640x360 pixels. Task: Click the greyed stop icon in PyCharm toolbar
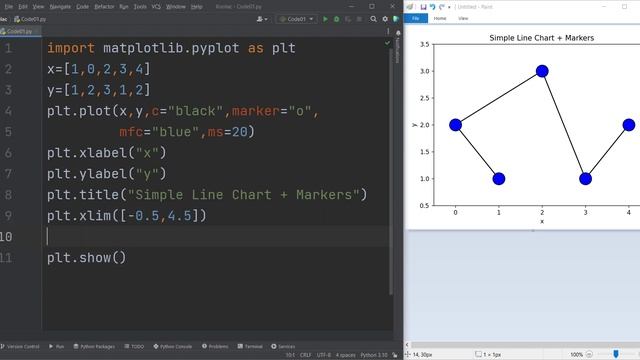pos(359,19)
